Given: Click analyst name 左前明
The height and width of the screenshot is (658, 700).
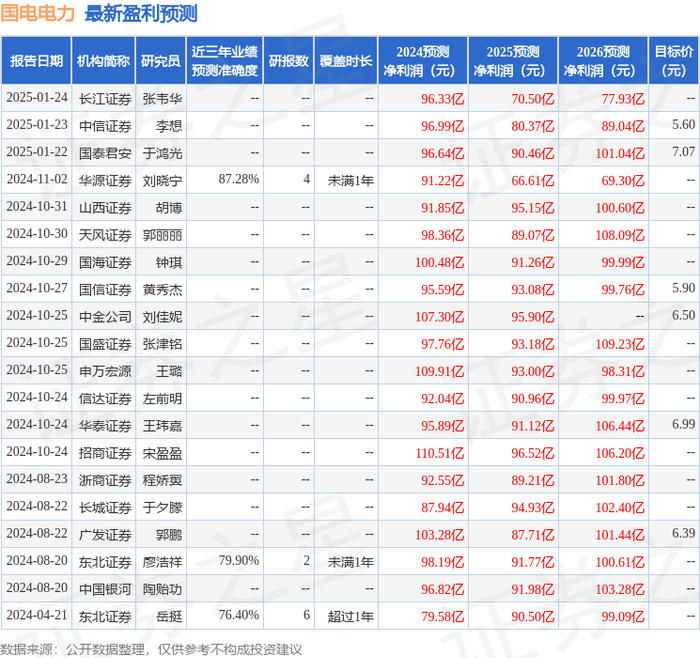Looking at the screenshot, I should (162, 398).
